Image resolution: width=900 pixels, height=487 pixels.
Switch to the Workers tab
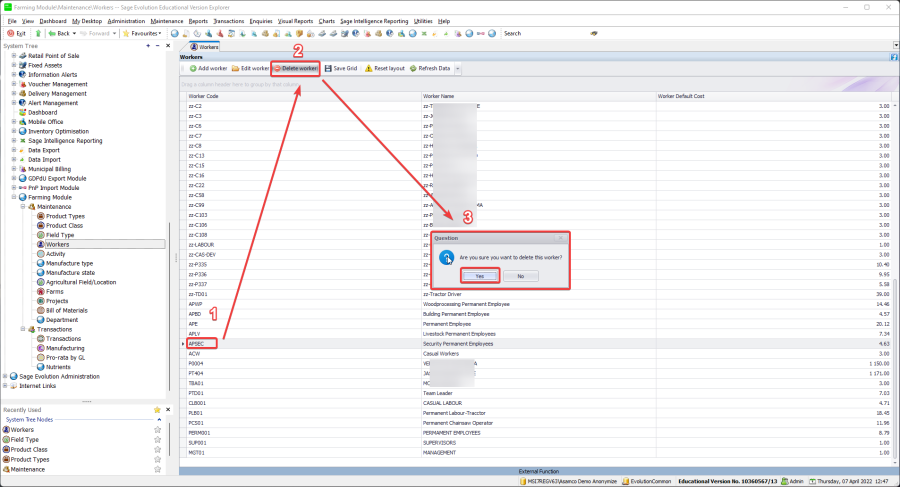pos(207,46)
